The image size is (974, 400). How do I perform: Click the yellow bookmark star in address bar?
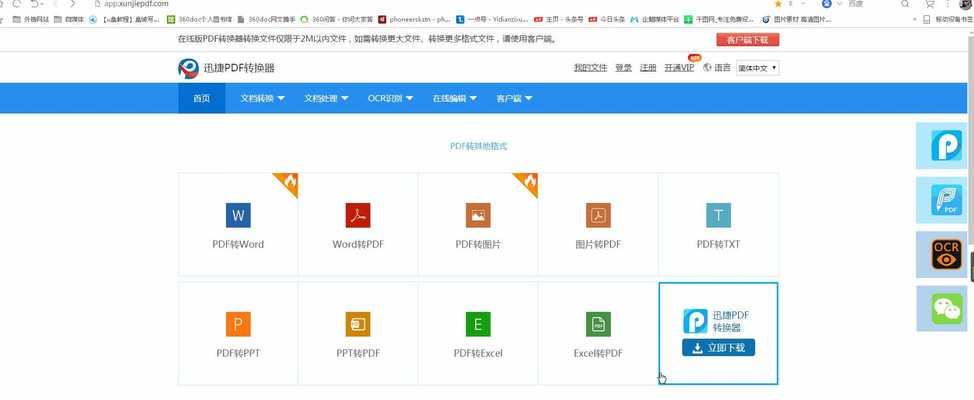(778, 4)
